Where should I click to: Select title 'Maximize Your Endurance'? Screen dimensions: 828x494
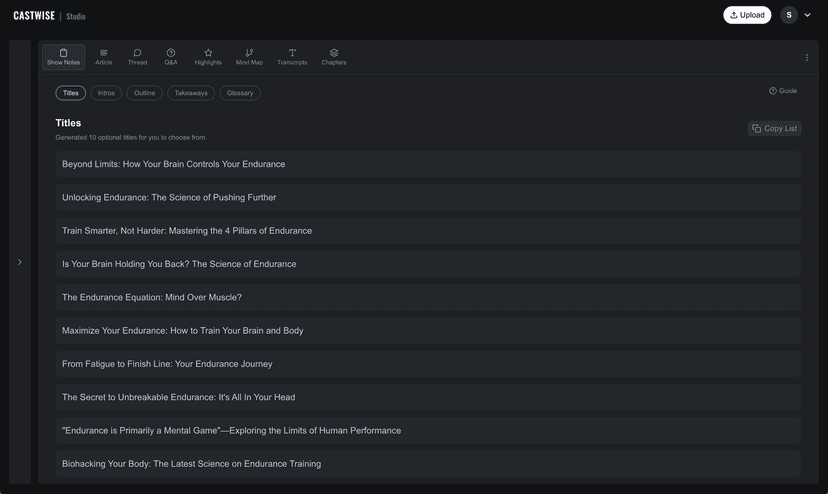click(x=428, y=331)
